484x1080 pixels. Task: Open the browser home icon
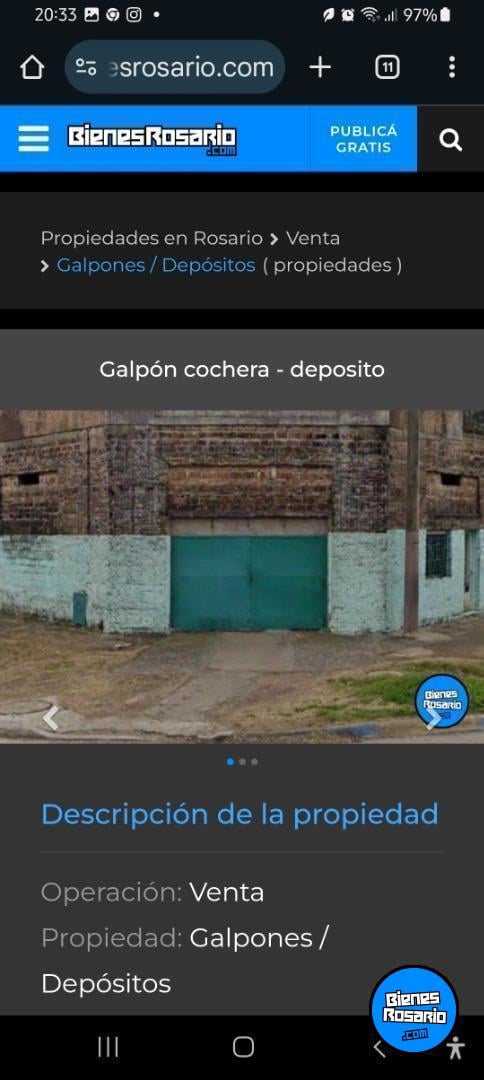click(x=32, y=68)
